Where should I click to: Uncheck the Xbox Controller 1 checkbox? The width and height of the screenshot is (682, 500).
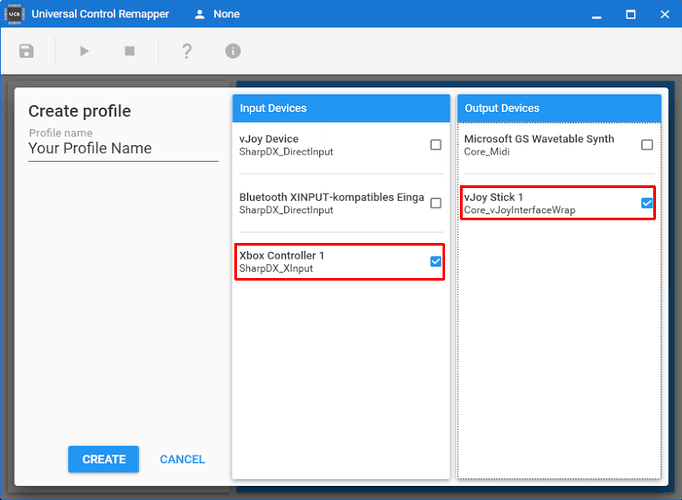click(x=435, y=261)
